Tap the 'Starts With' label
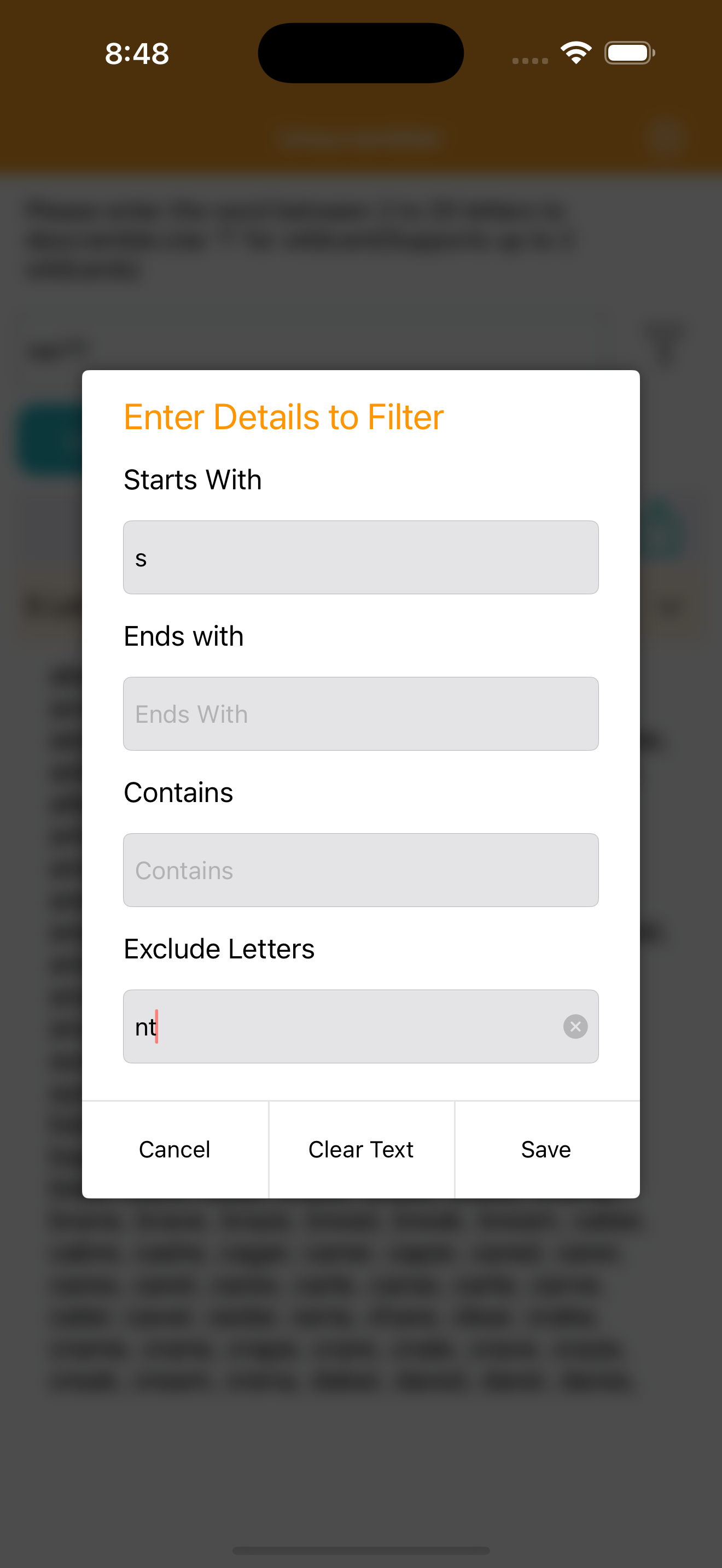This screenshot has width=722, height=1568. [193, 479]
